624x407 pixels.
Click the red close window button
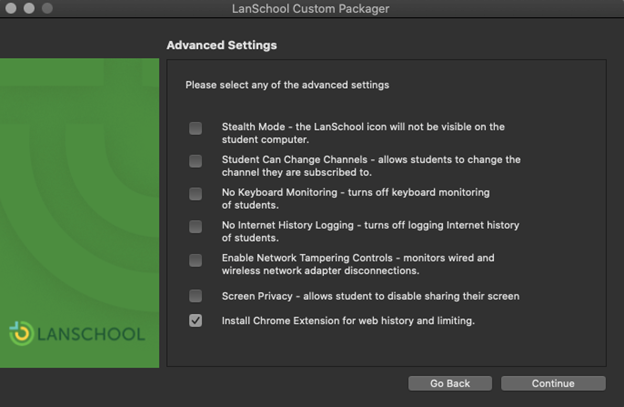(x=11, y=8)
